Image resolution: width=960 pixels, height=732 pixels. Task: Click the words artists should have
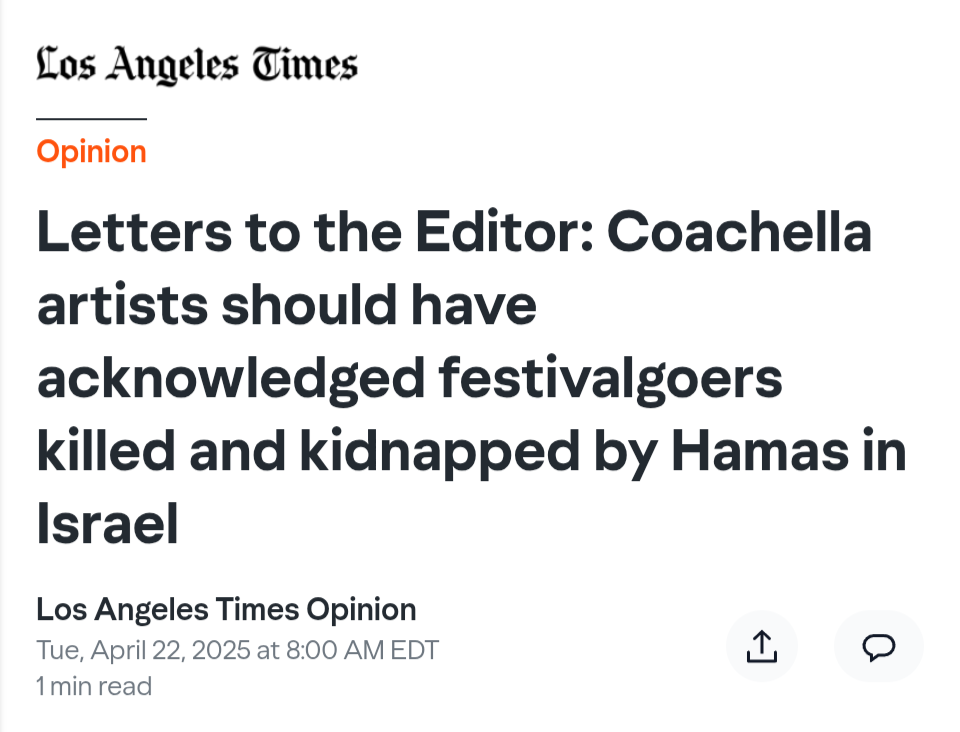click(287, 305)
